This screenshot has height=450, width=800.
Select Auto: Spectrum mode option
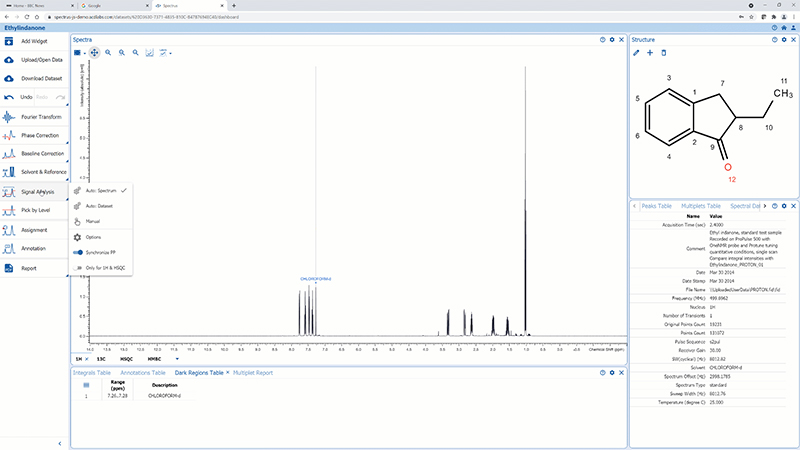pyautogui.click(x=100, y=190)
